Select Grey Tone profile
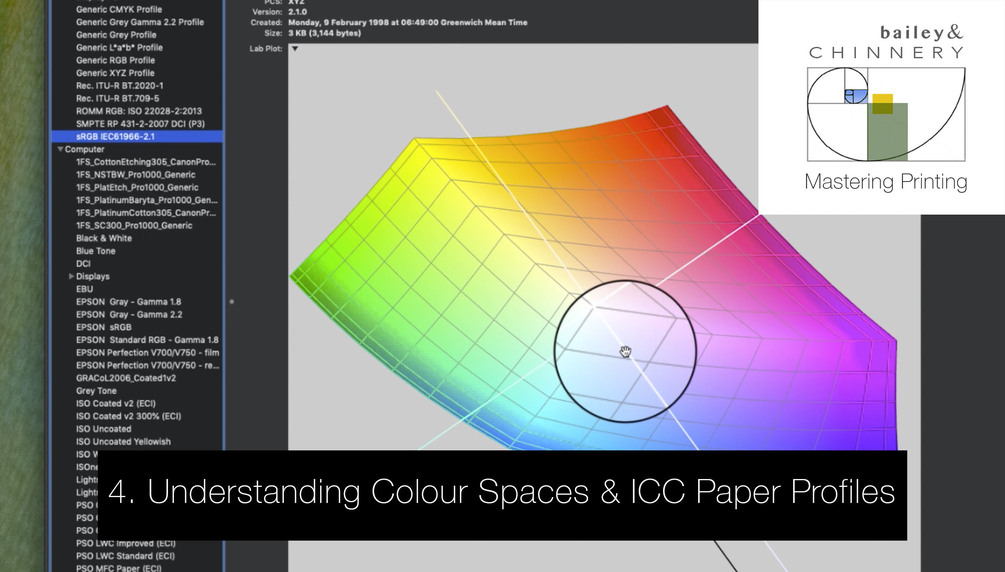 tap(96, 391)
